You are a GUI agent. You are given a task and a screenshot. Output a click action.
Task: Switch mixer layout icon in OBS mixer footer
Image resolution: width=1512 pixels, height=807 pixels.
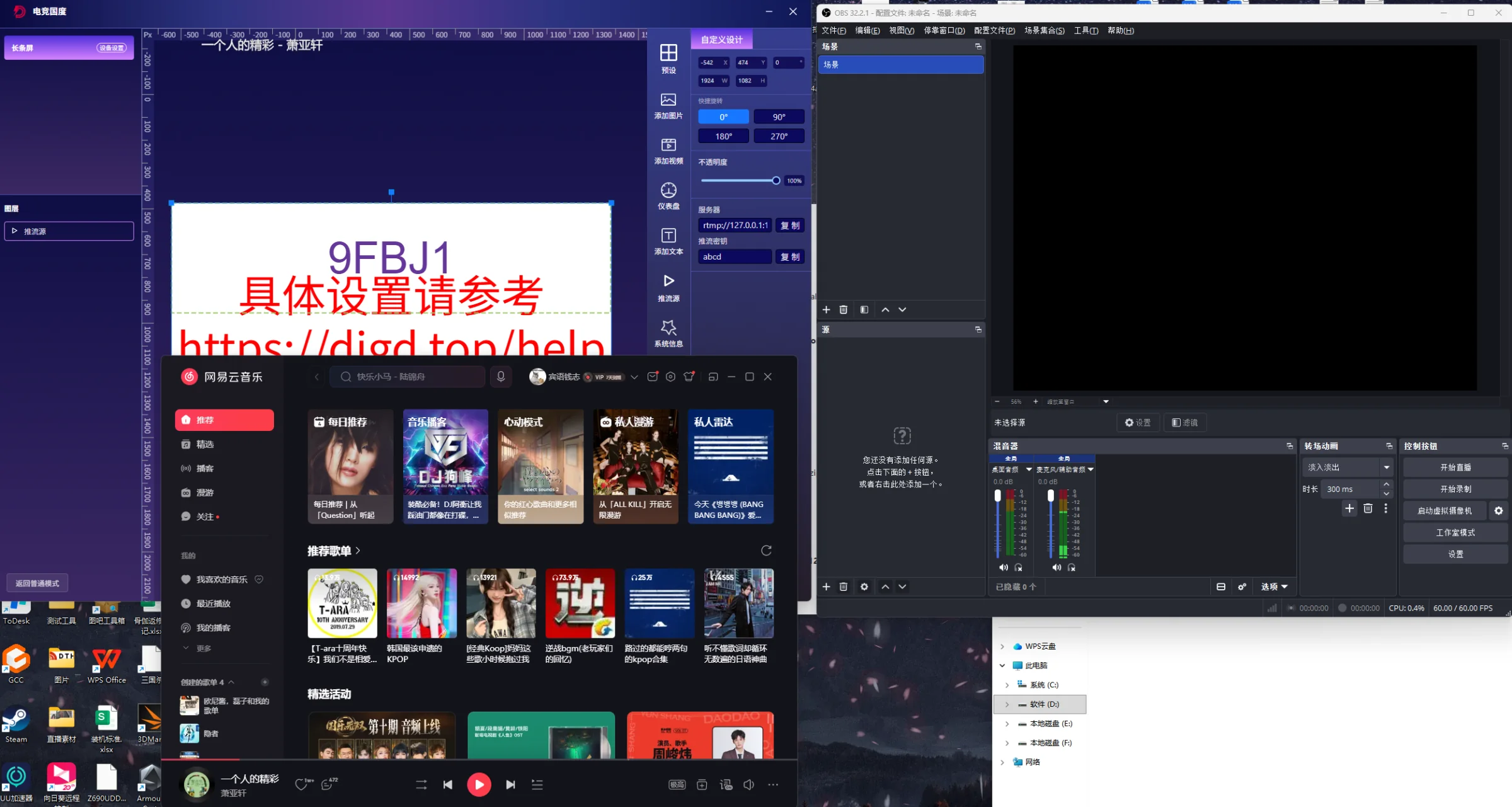click(x=1221, y=587)
